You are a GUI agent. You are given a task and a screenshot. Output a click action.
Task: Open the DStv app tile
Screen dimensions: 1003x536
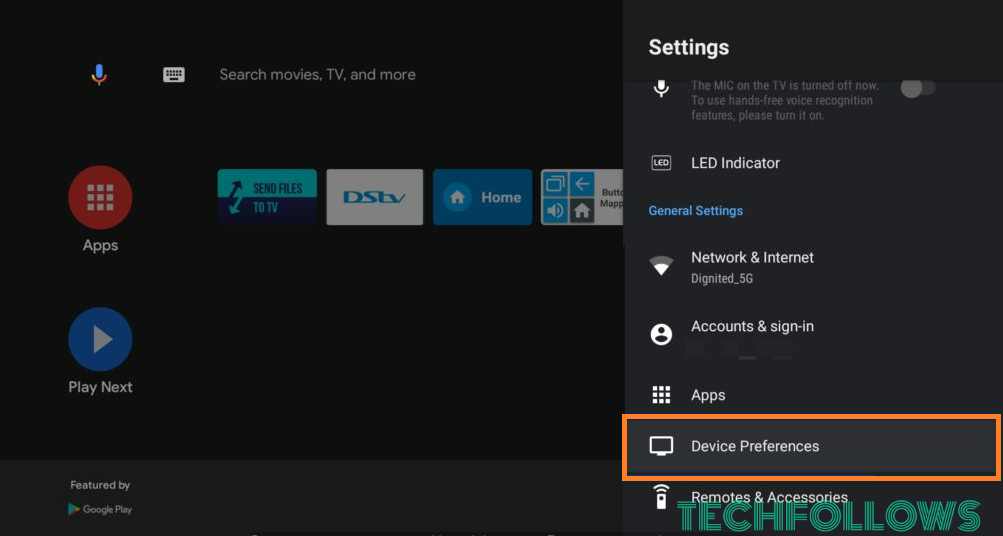(375, 197)
